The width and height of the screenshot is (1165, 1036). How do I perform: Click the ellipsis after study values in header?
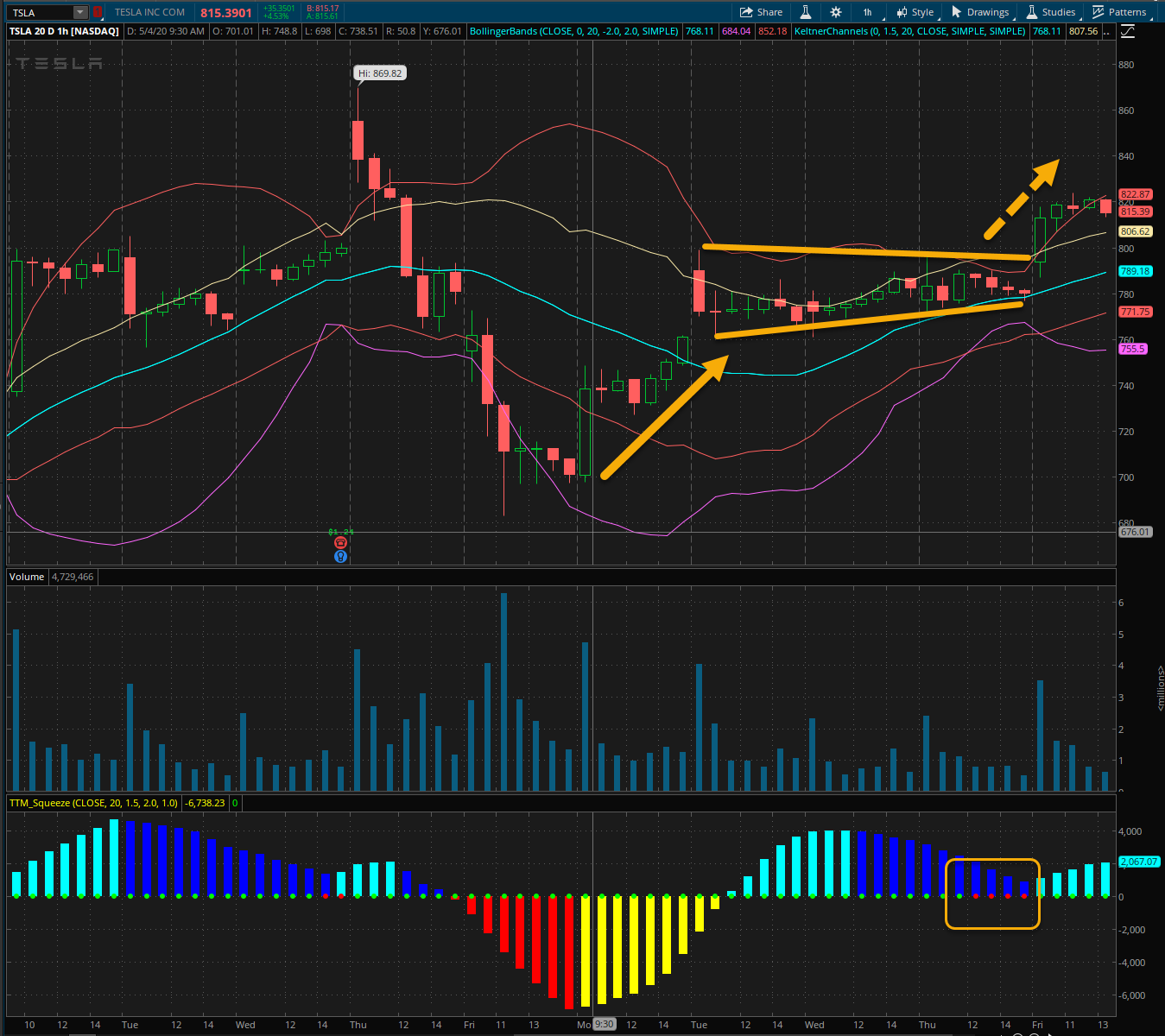click(x=1107, y=31)
